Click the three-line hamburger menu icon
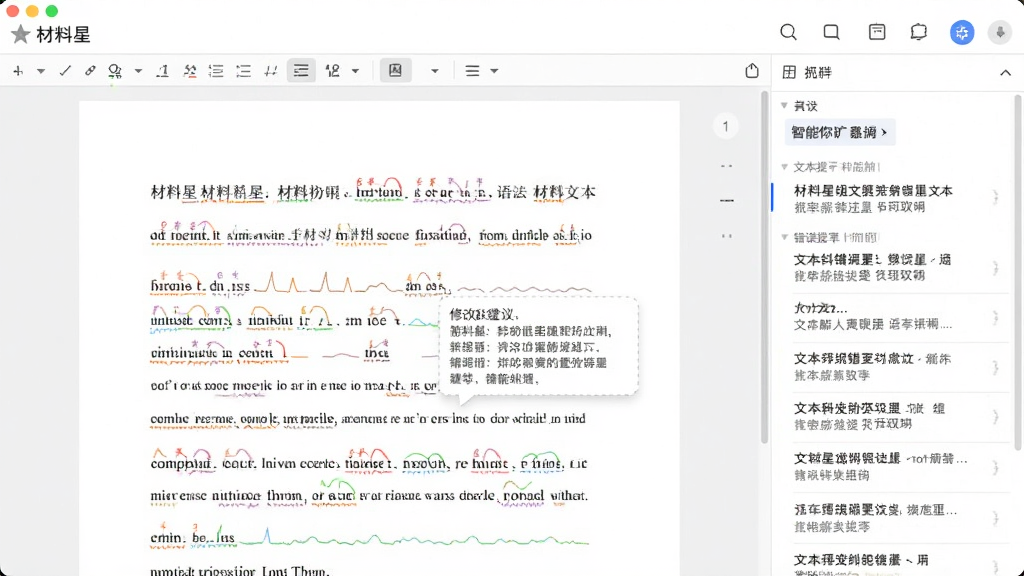This screenshot has height=576, width=1024. (x=472, y=71)
